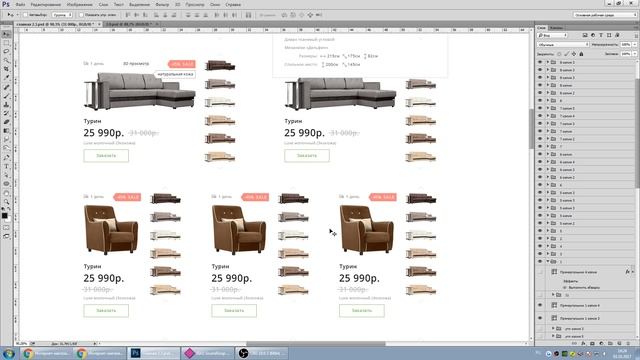Switch to the Каналы panel tab

pyautogui.click(x=556, y=28)
